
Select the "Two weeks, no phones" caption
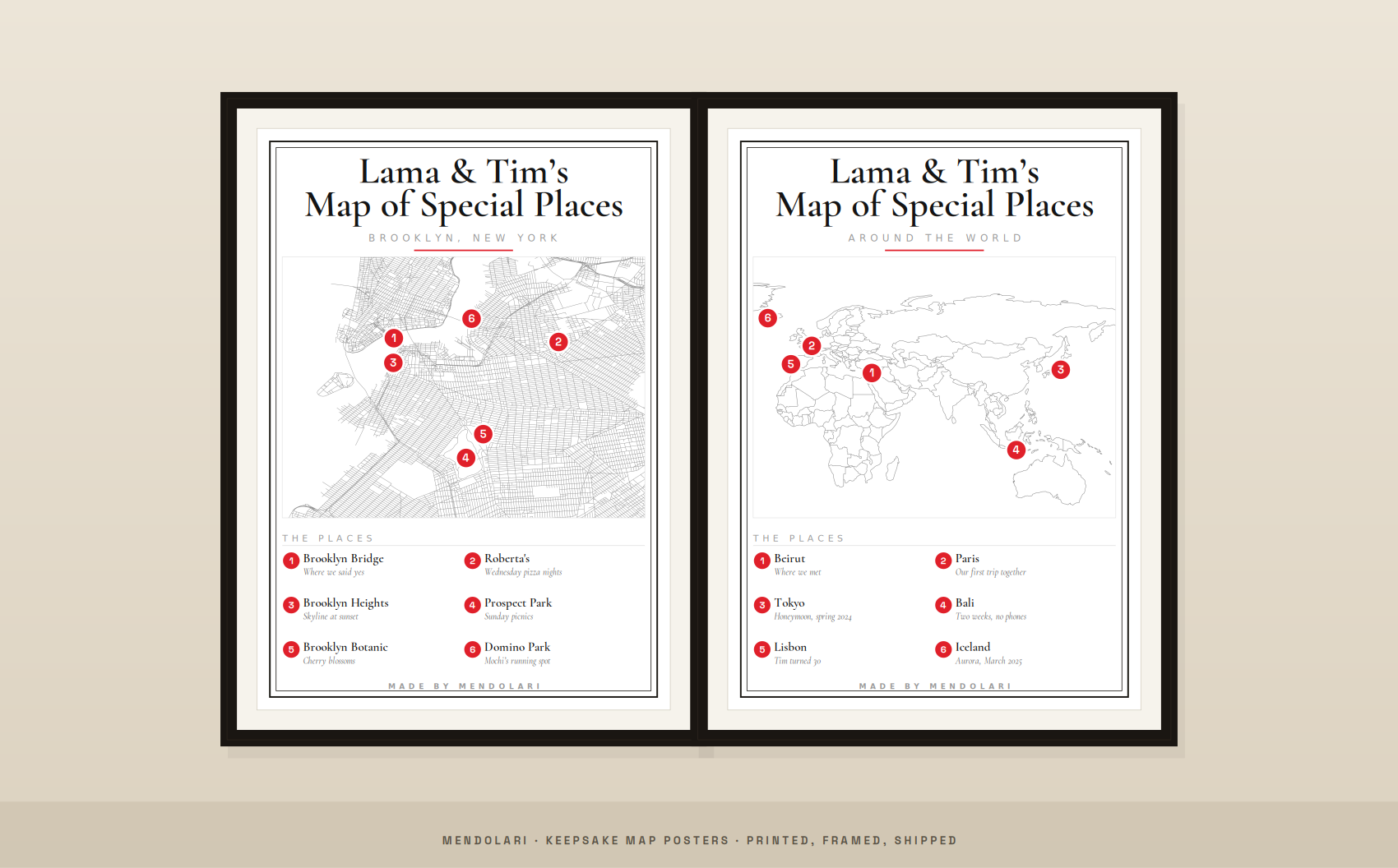pos(991,616)
